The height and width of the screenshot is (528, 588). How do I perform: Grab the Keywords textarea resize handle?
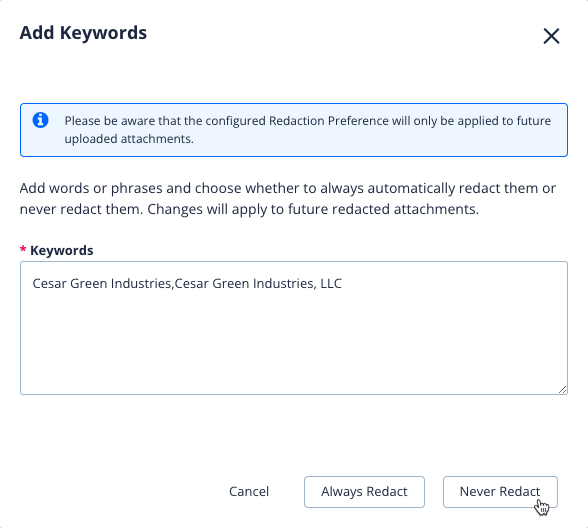coord(562,389)
